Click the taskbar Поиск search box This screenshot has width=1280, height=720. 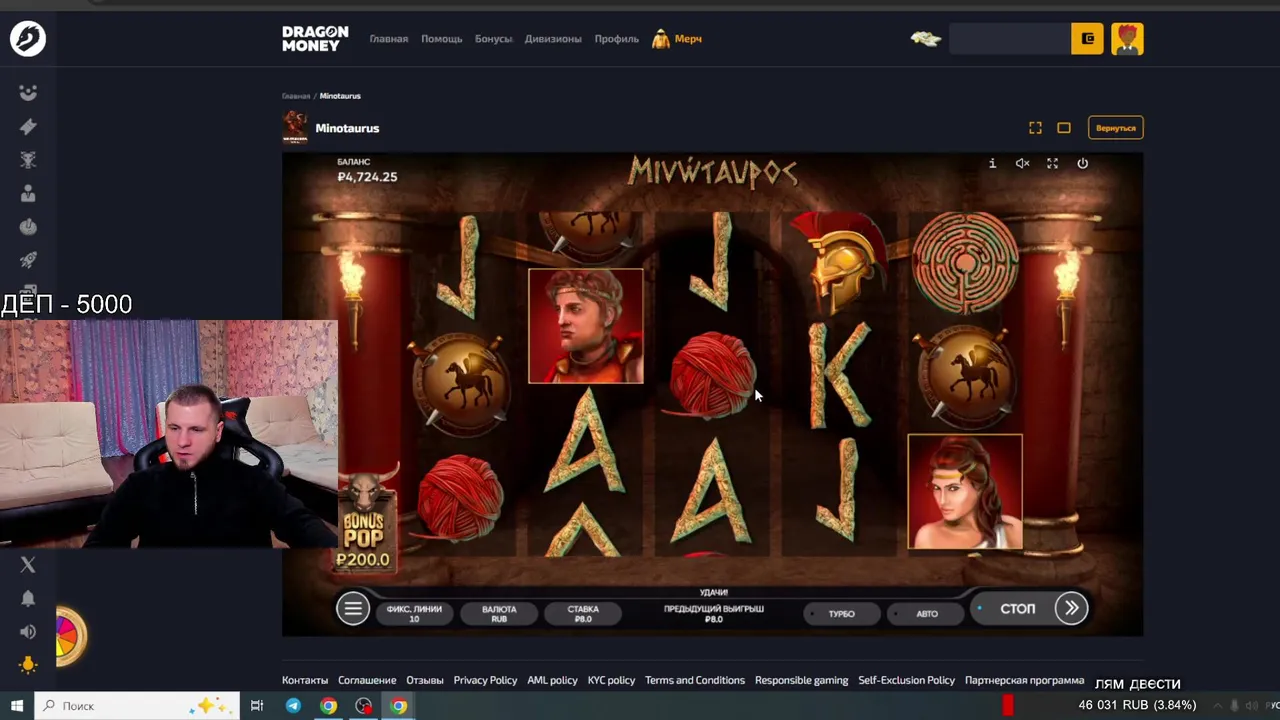(138, 706)
